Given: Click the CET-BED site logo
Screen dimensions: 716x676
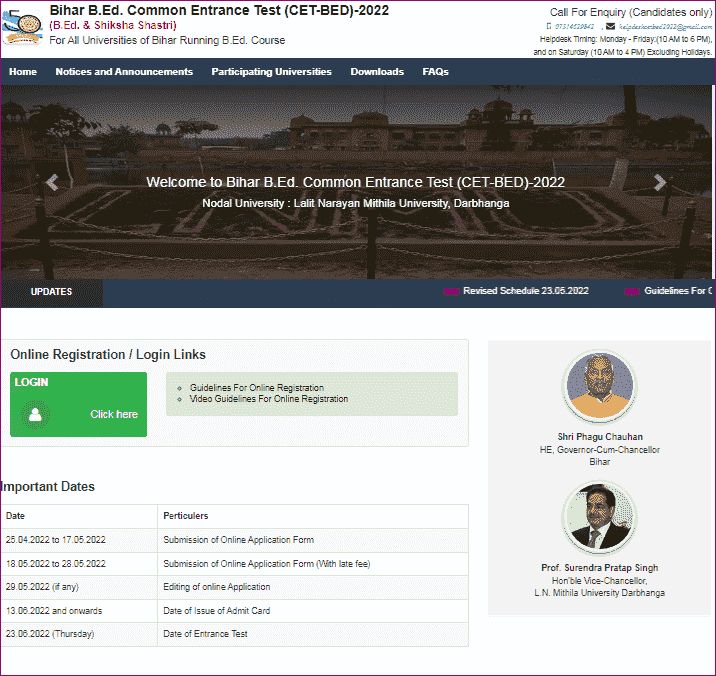Looking at the screenshot, I should (x=22, y=27).
